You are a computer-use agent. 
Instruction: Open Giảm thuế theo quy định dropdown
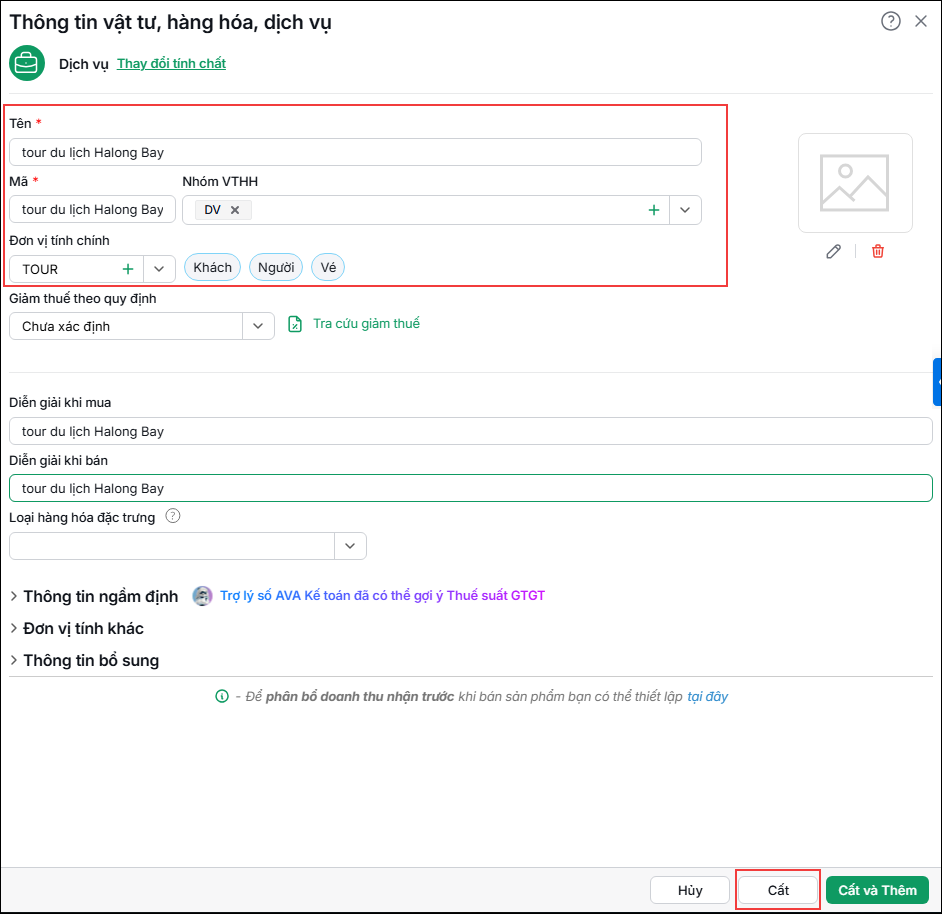[258, 326]
